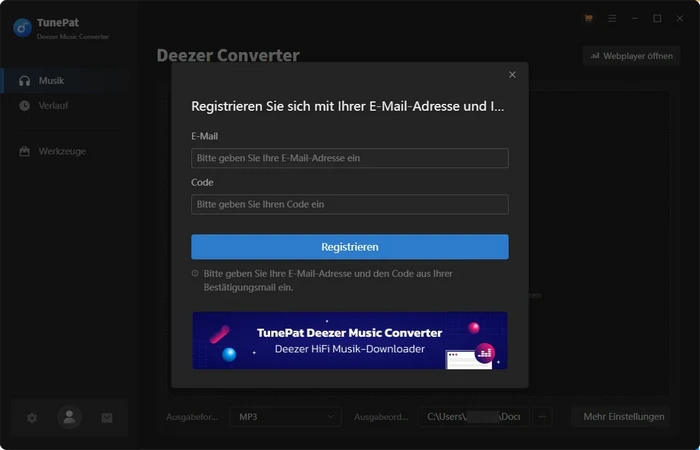
Task: Click the E-Mail address input field
Action: pyautogui.click(x=350, y=158)
